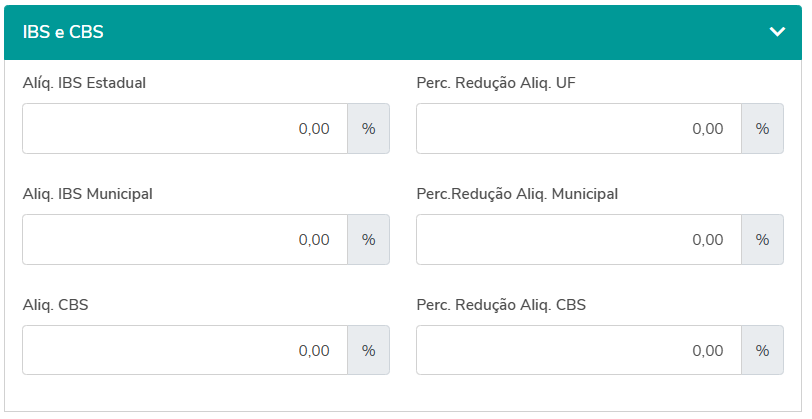The height and width of the screenshot is (419, 812).
Task: Click percent symbol beside Aliq. CBS field
Action: tap(368, 351)
